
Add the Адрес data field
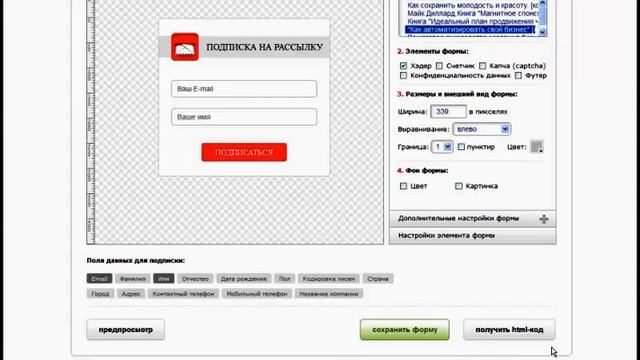[131, 294]
